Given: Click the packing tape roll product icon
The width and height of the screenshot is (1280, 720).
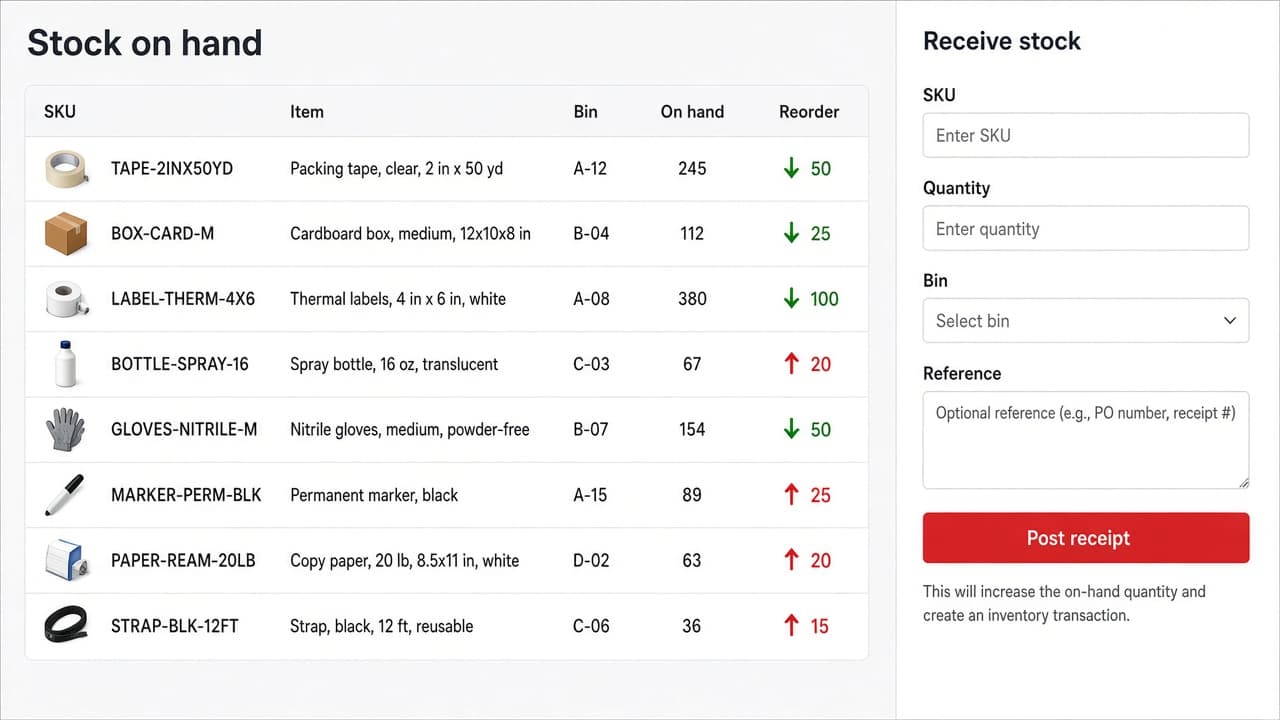Looking at the screenshot, I should pos(68,169).
